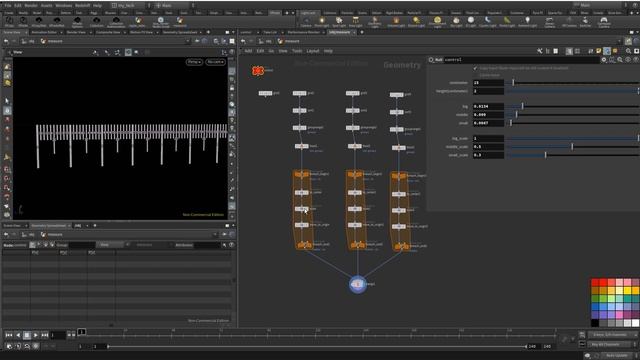The width and height of the screenshot is (640, 360).
Task: Pick the black color swatch in palette
Action: pyautogui.click(x=595, y=323)
